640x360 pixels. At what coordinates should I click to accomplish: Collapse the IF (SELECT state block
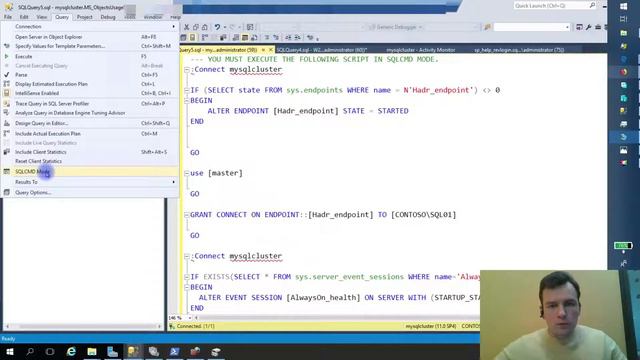pyautogui.click(x=187, y=90)
